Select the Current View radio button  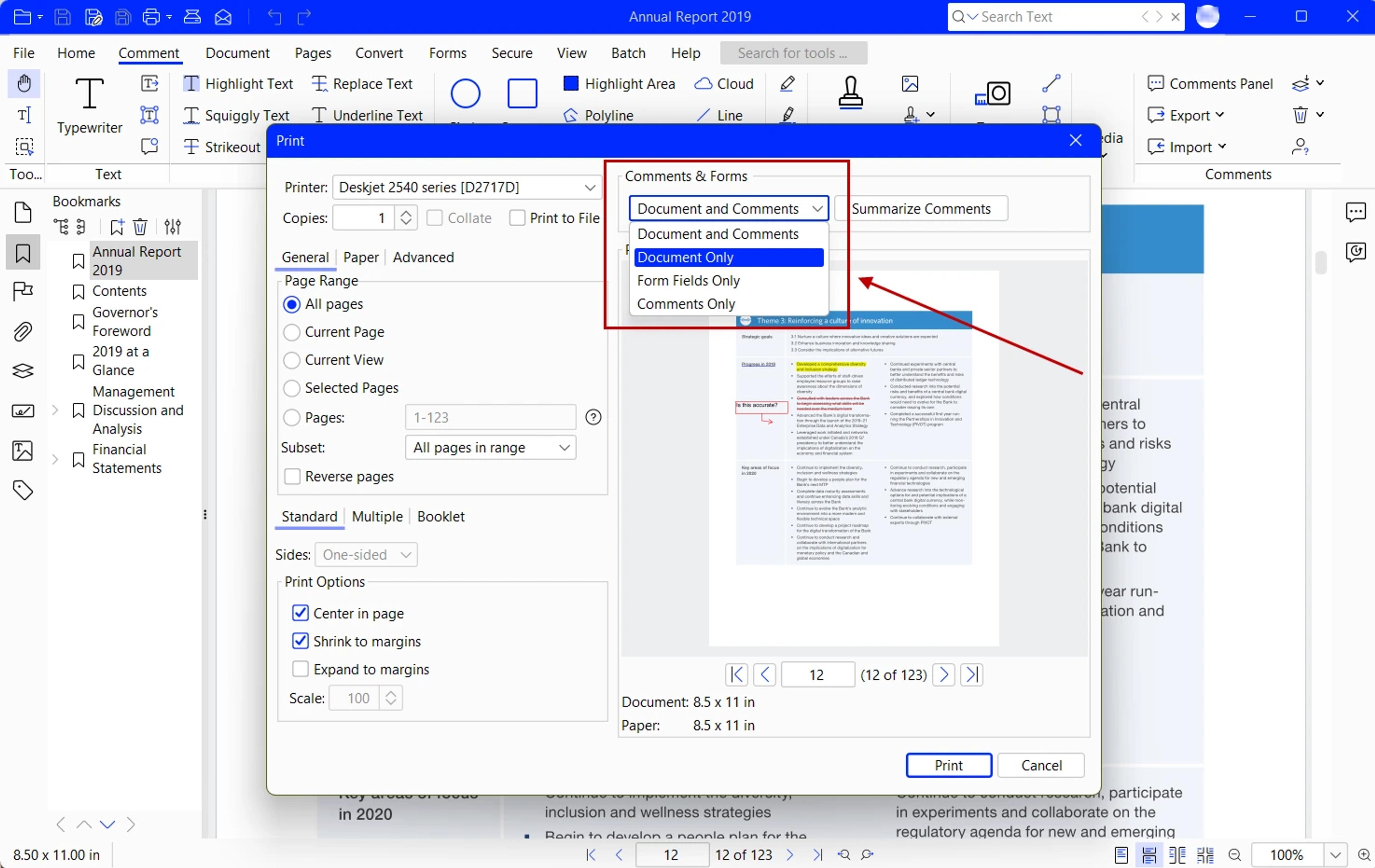pyautogui.click(x=292, y=360)
